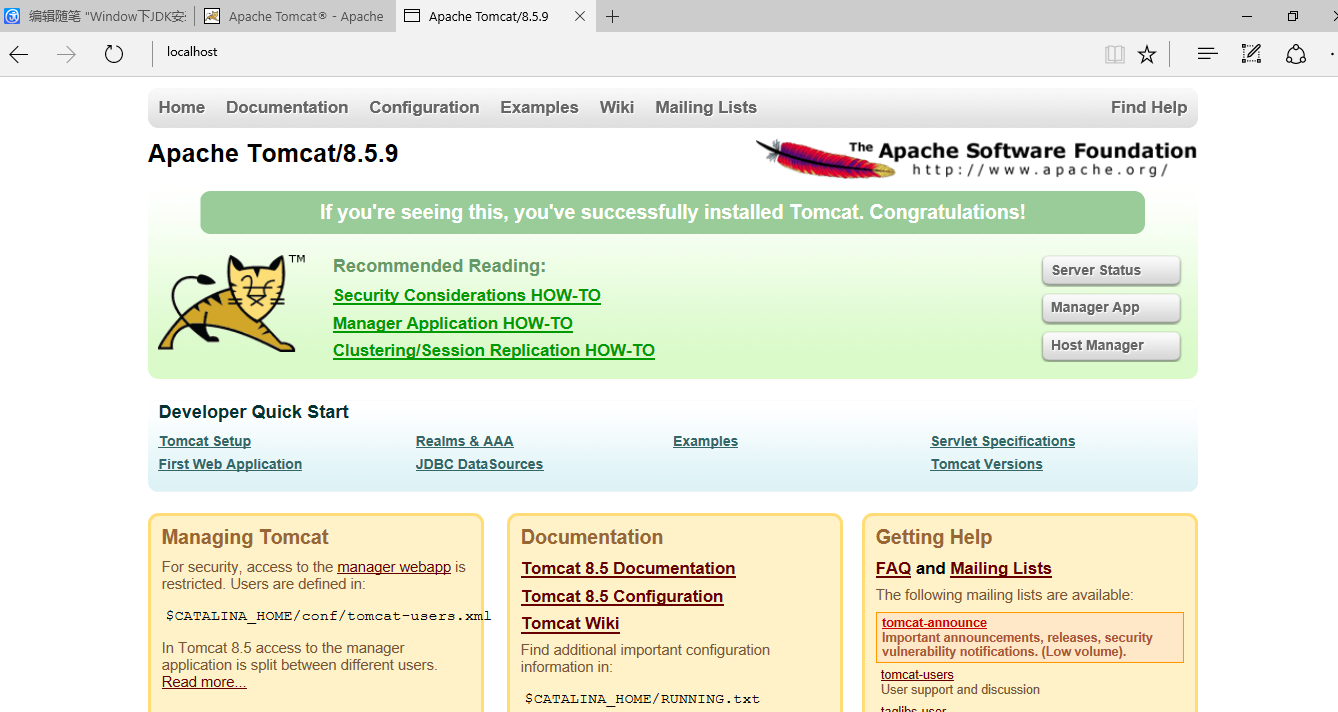Click the Apache Tomcat/8.5.9 heading

click(273, 153)
